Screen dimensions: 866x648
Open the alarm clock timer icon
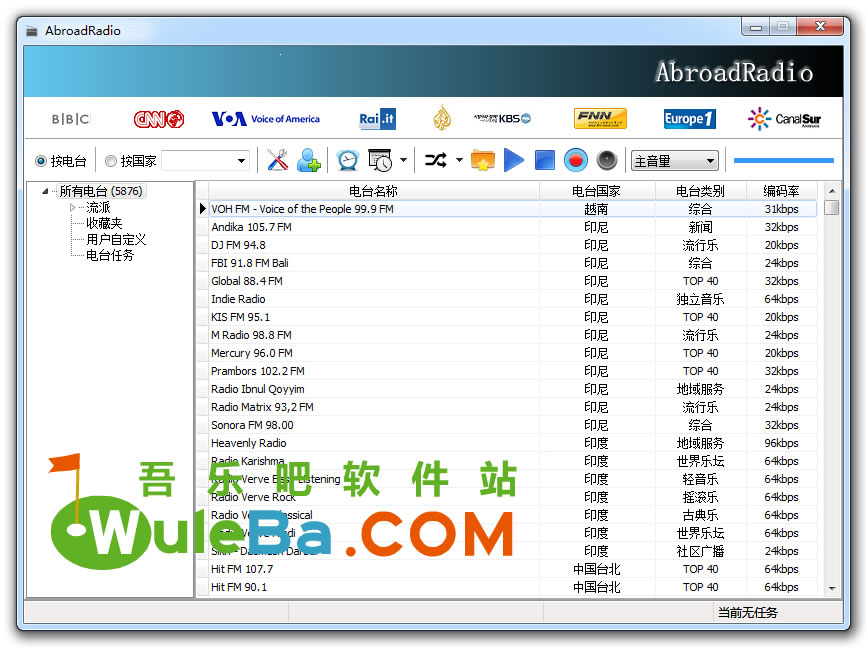tap(348, 160)
